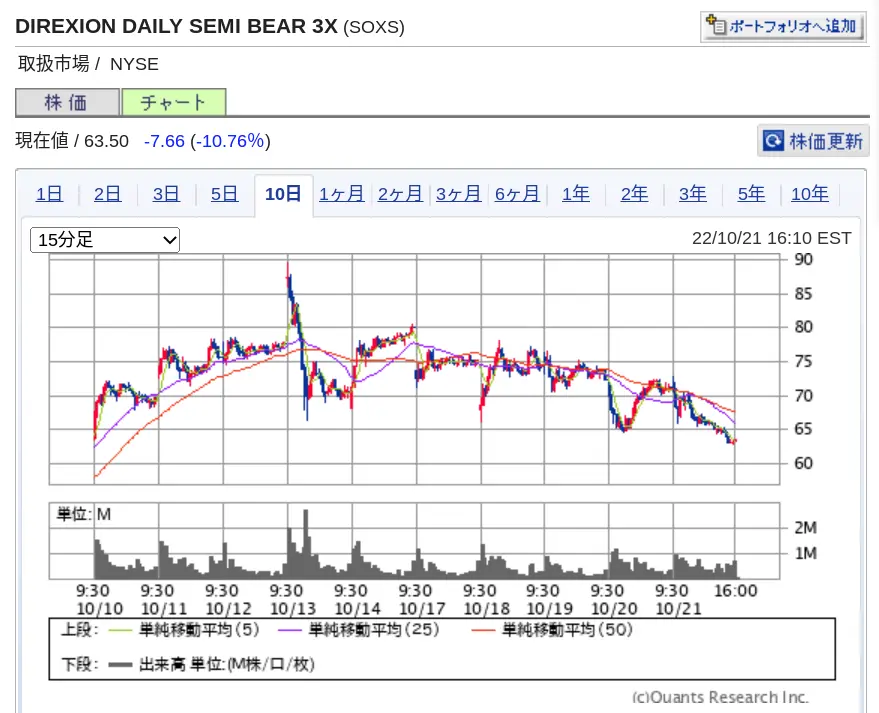Click the refresh arrow icon for stock price
This screenshot has width=879, height=713.
(773, 140)
